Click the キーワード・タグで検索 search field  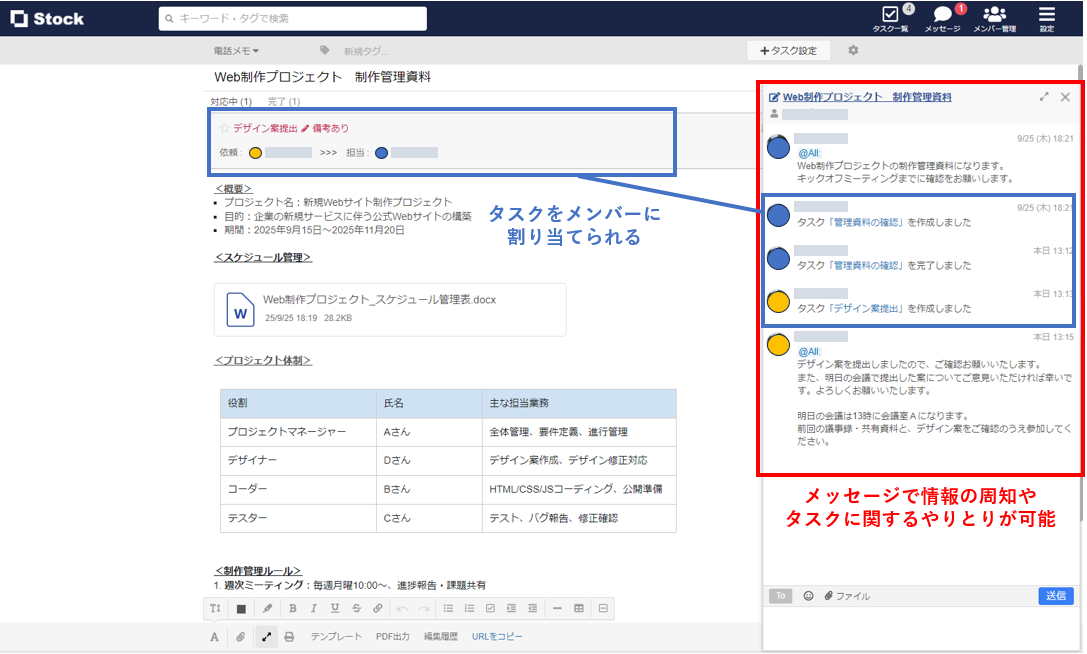pos(292,17)
